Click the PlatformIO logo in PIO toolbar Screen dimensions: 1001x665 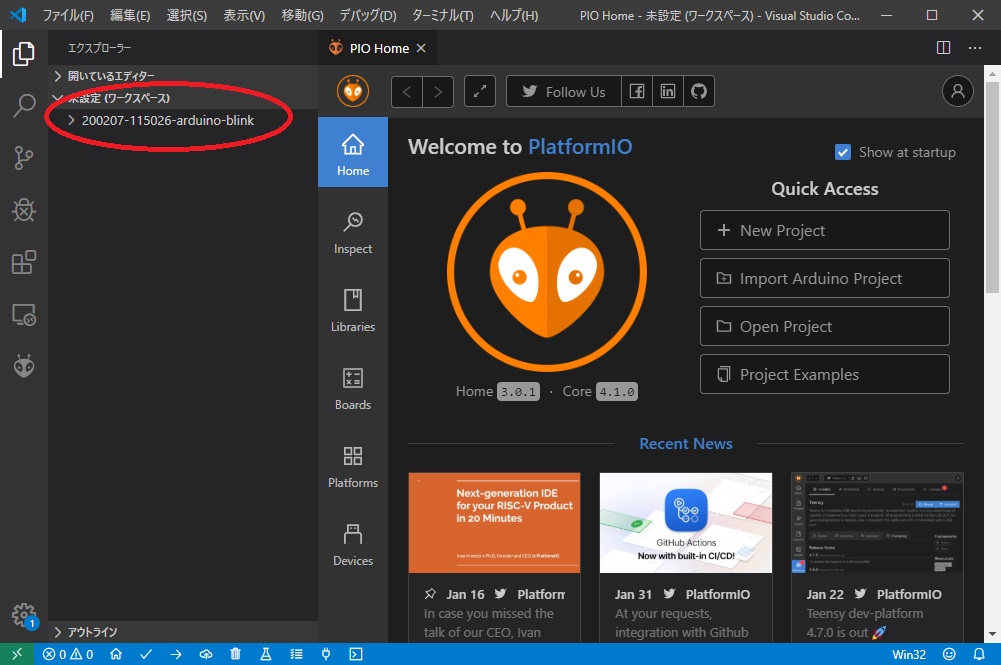353,91
